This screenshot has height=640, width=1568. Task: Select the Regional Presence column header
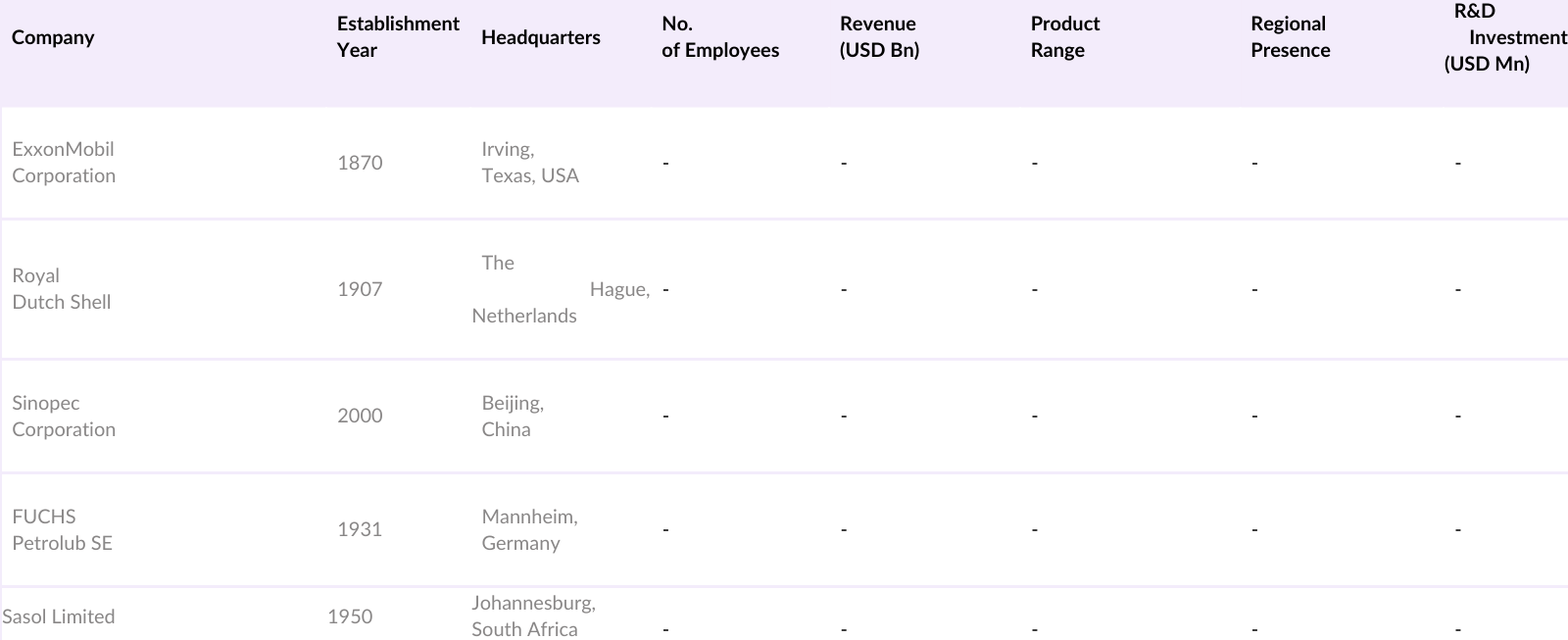(1290, 37)
